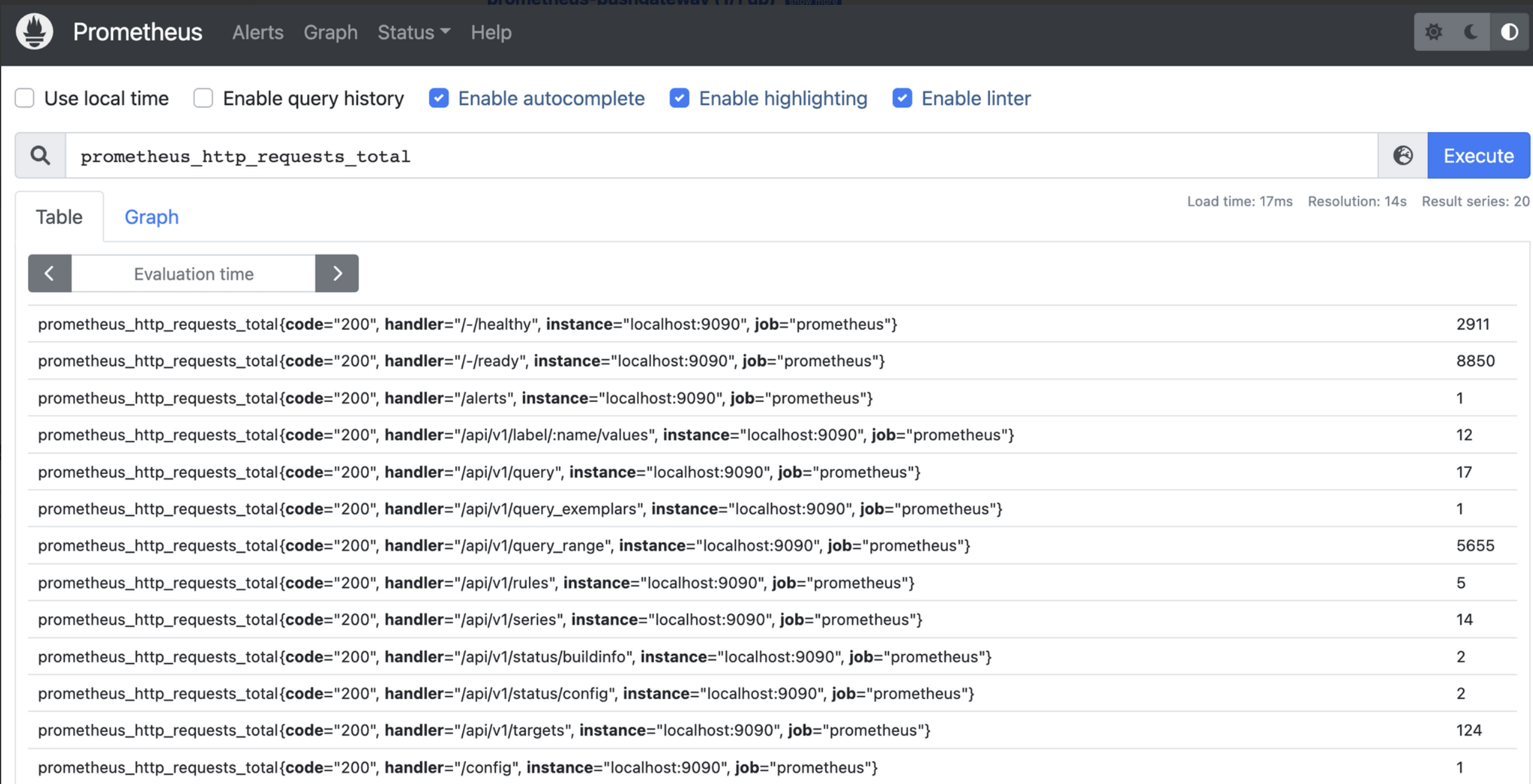Switch to the Table tab

pyautogui.click(x=59, y=217)
